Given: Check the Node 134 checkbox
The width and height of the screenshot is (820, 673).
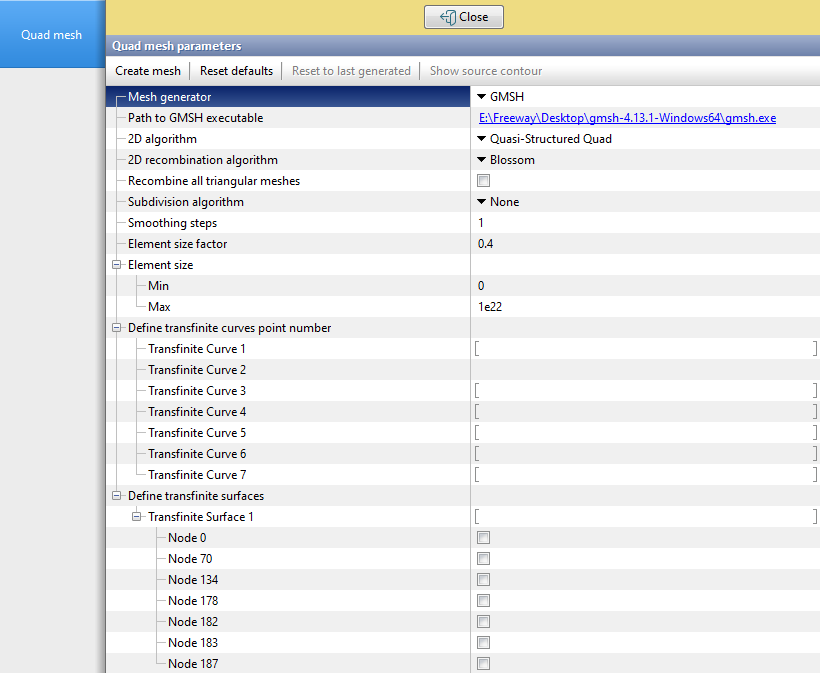Looking at the screenshot, I should 484,580.
